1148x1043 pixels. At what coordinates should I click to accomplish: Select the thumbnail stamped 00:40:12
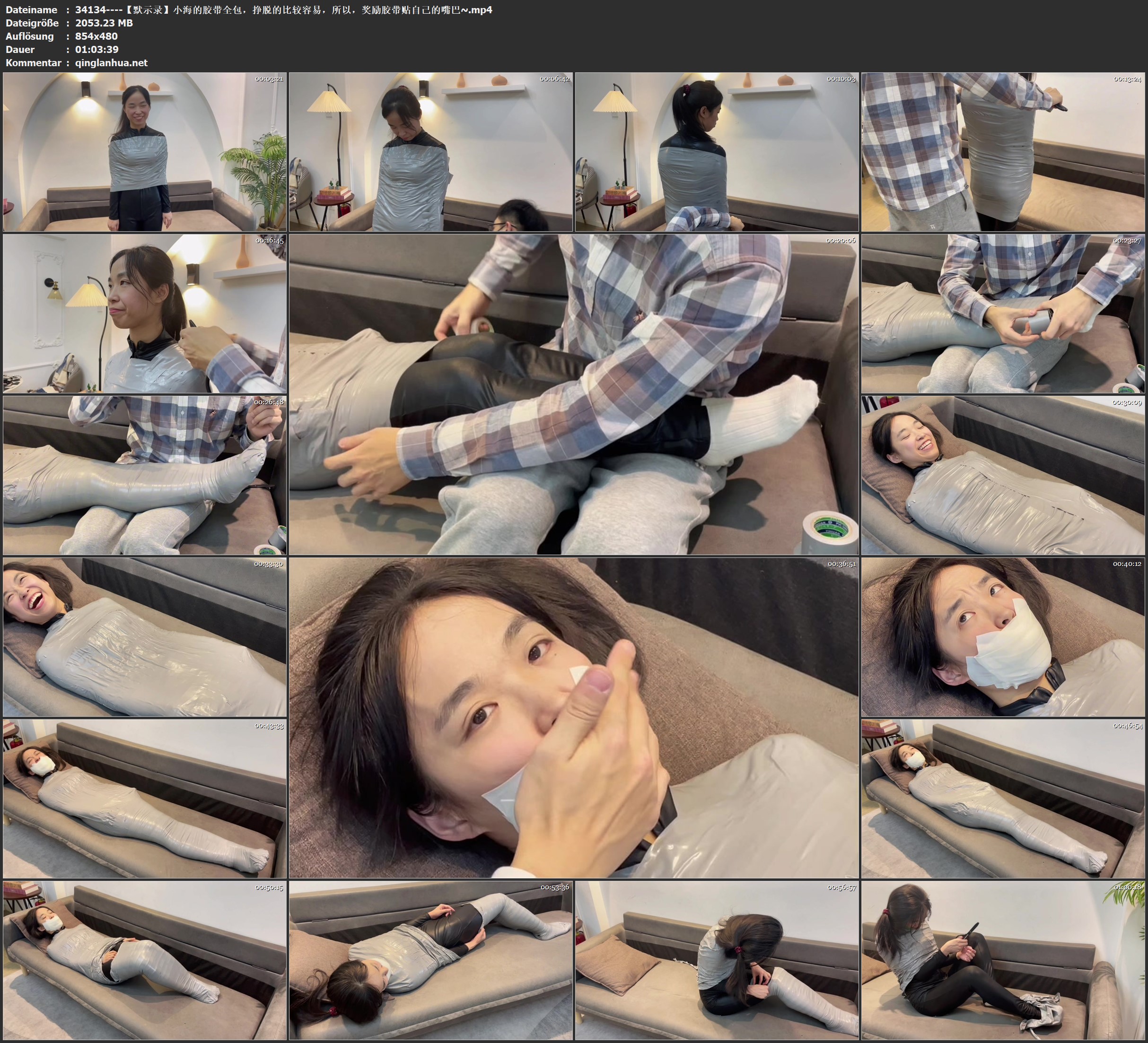tap(1003, 637)
